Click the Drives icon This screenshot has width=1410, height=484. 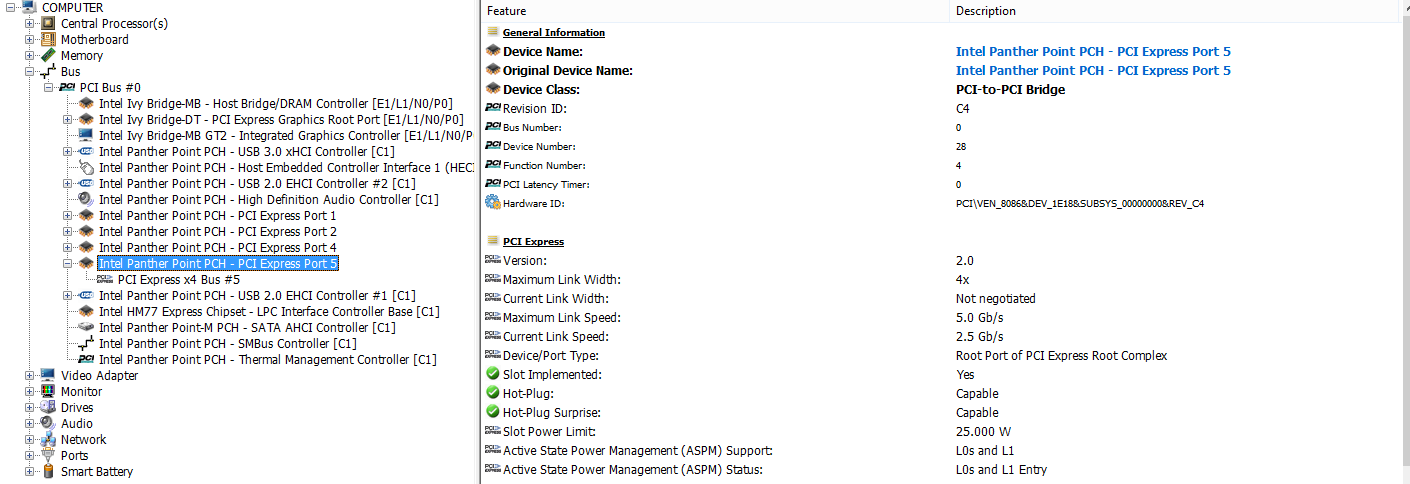click(x=48, y=407)
